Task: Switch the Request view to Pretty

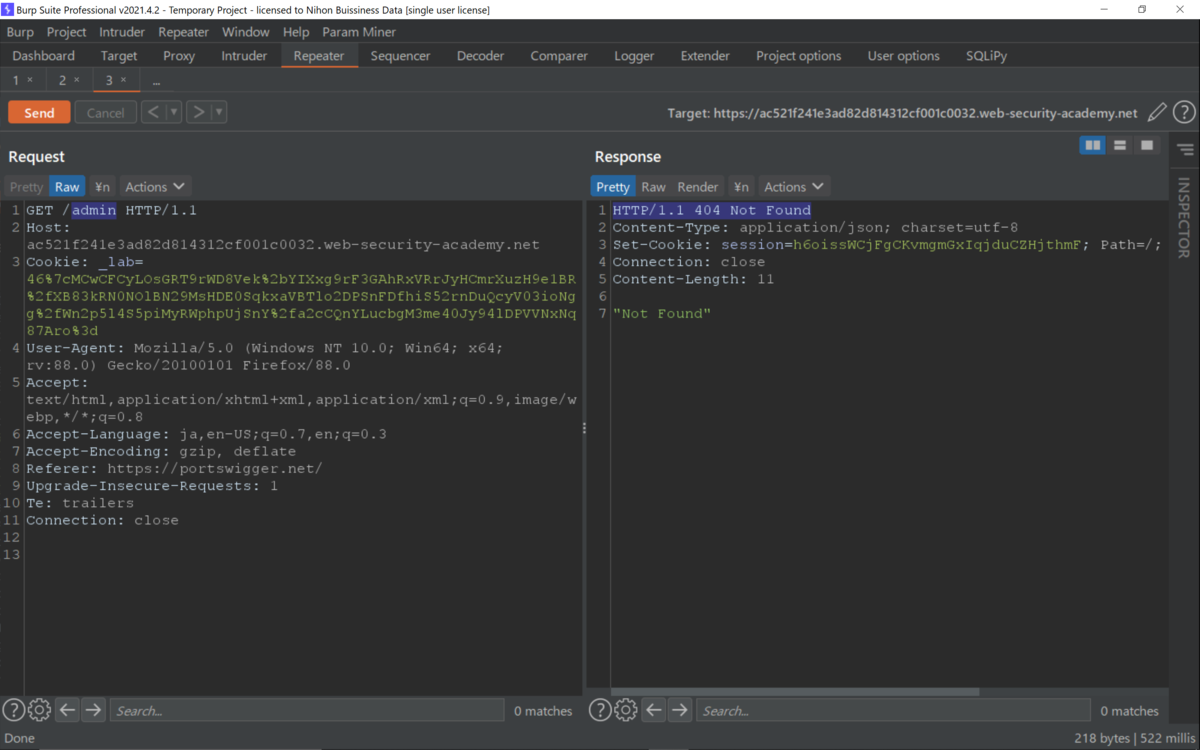Action: click(x=27, y=186)
